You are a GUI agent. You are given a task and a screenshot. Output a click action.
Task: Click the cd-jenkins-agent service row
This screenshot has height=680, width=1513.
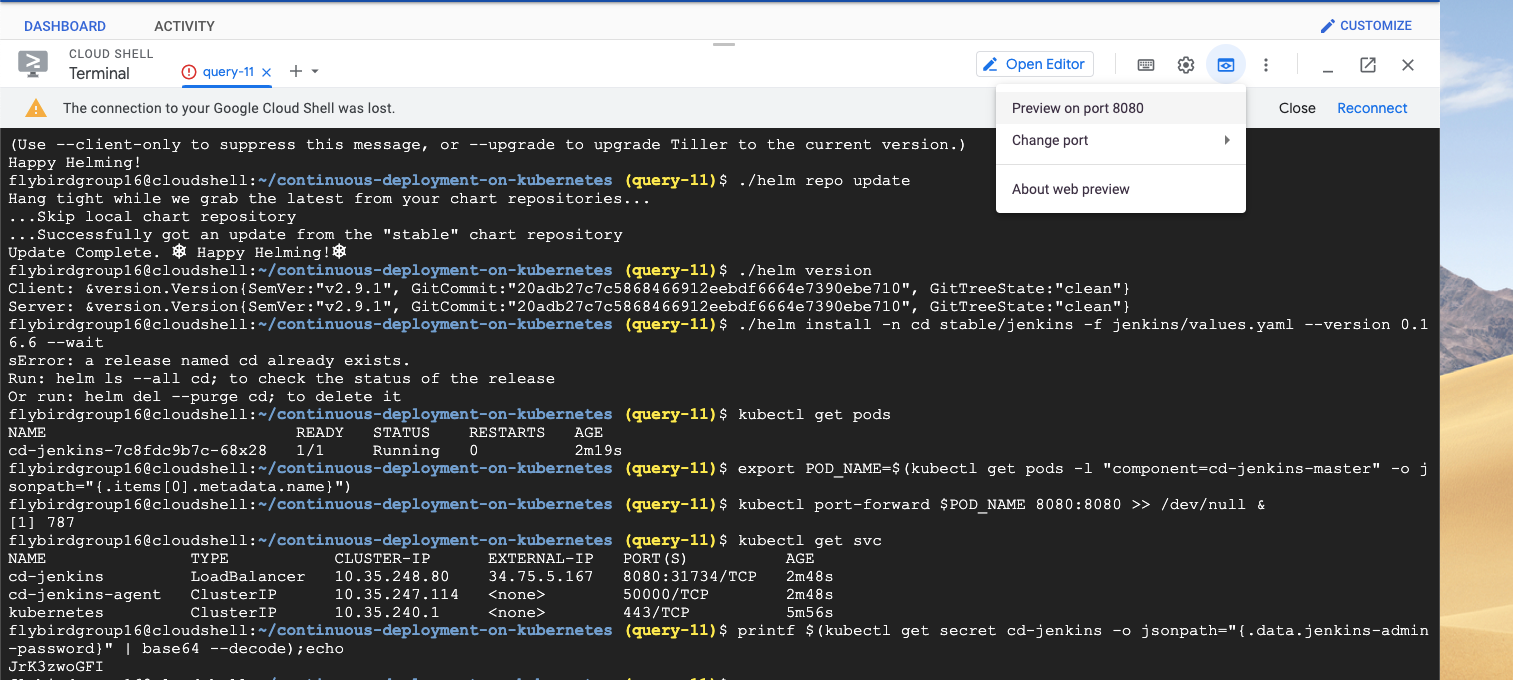(421, 594)
